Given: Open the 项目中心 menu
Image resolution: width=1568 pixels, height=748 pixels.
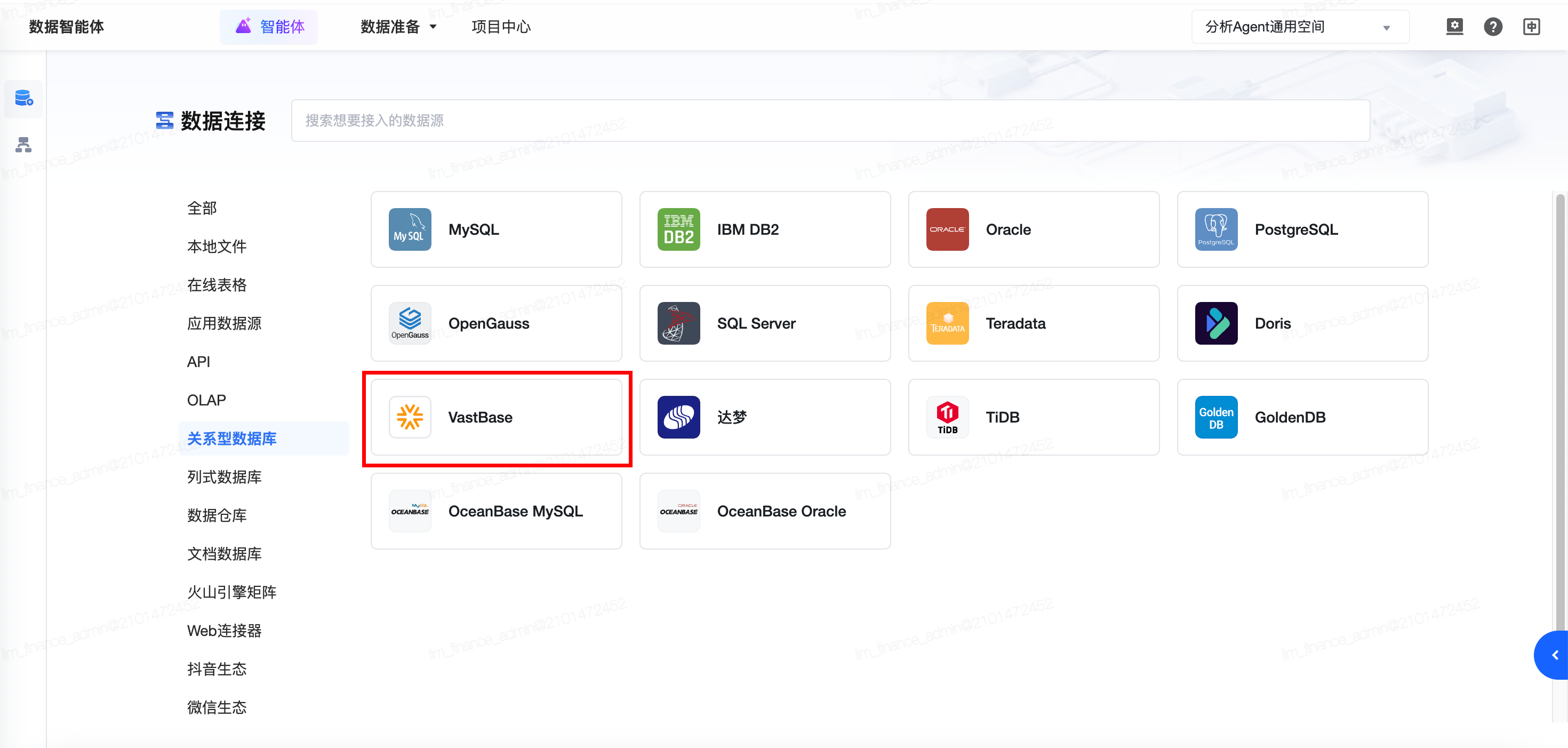Looking at the screenshot, I should [x=501, y=27].
